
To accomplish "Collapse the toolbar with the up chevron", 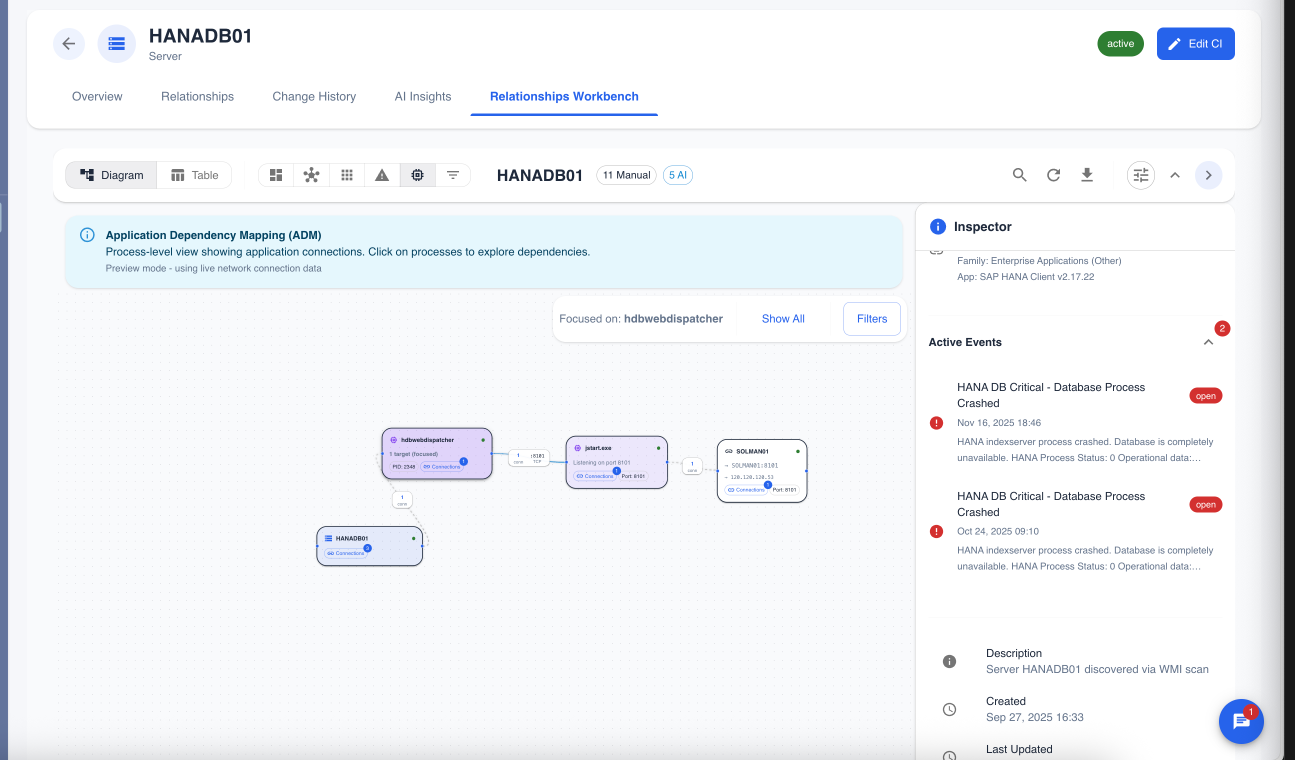I will click(1175, 174).
